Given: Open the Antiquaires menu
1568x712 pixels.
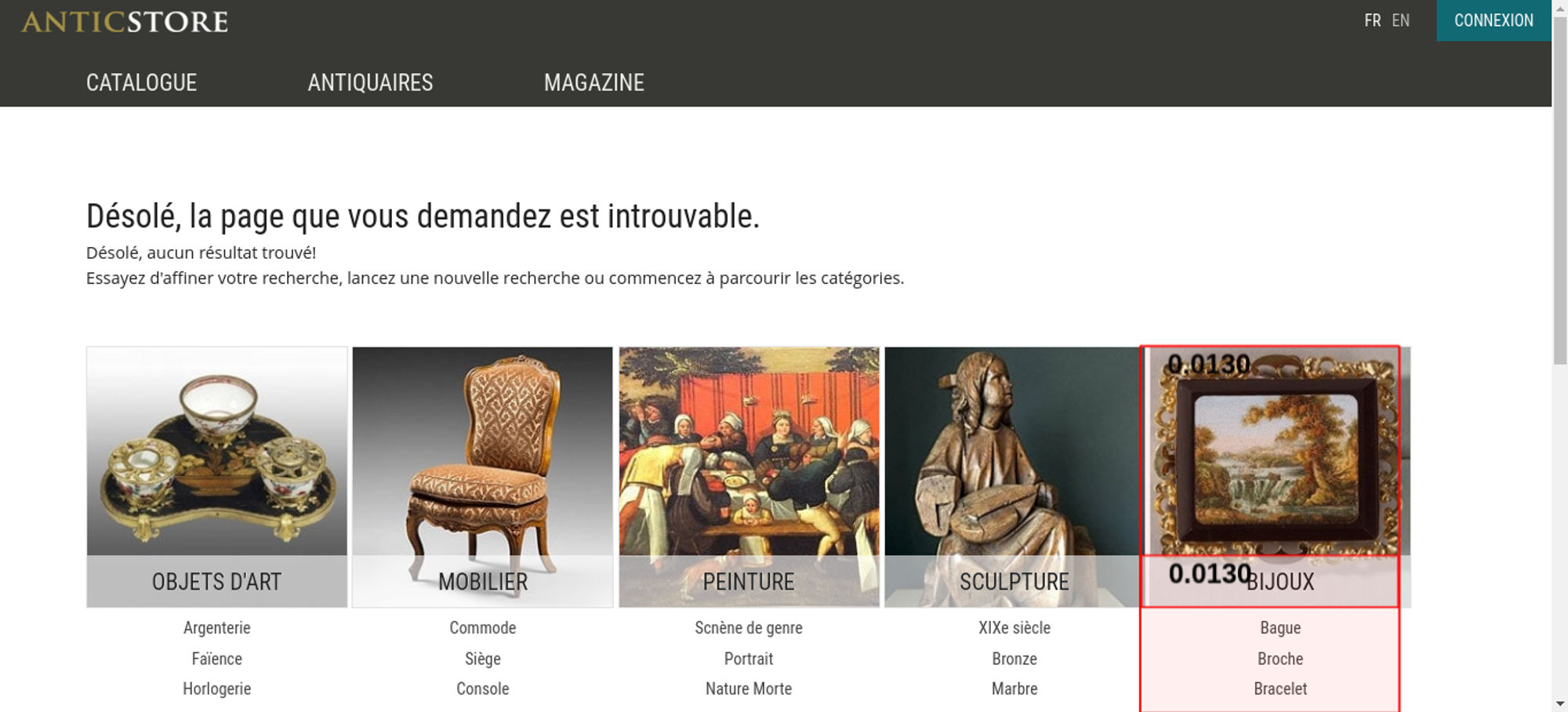Looking at the screenshot, I should click(x=370, y=82).
